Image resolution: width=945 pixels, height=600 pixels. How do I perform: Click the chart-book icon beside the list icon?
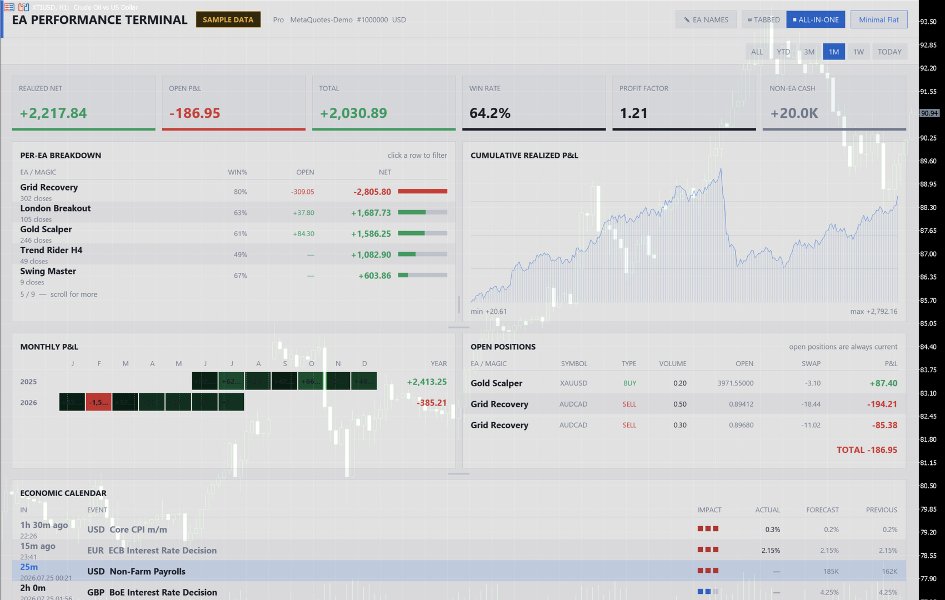tap(24, 7)
